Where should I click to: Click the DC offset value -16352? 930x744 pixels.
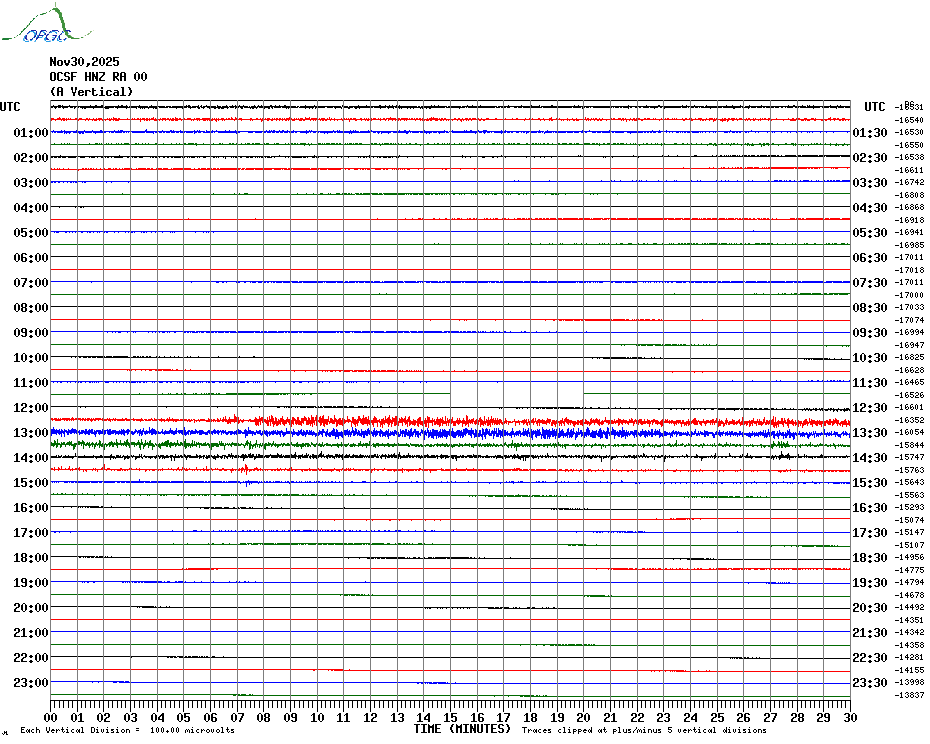pos(909,420)
